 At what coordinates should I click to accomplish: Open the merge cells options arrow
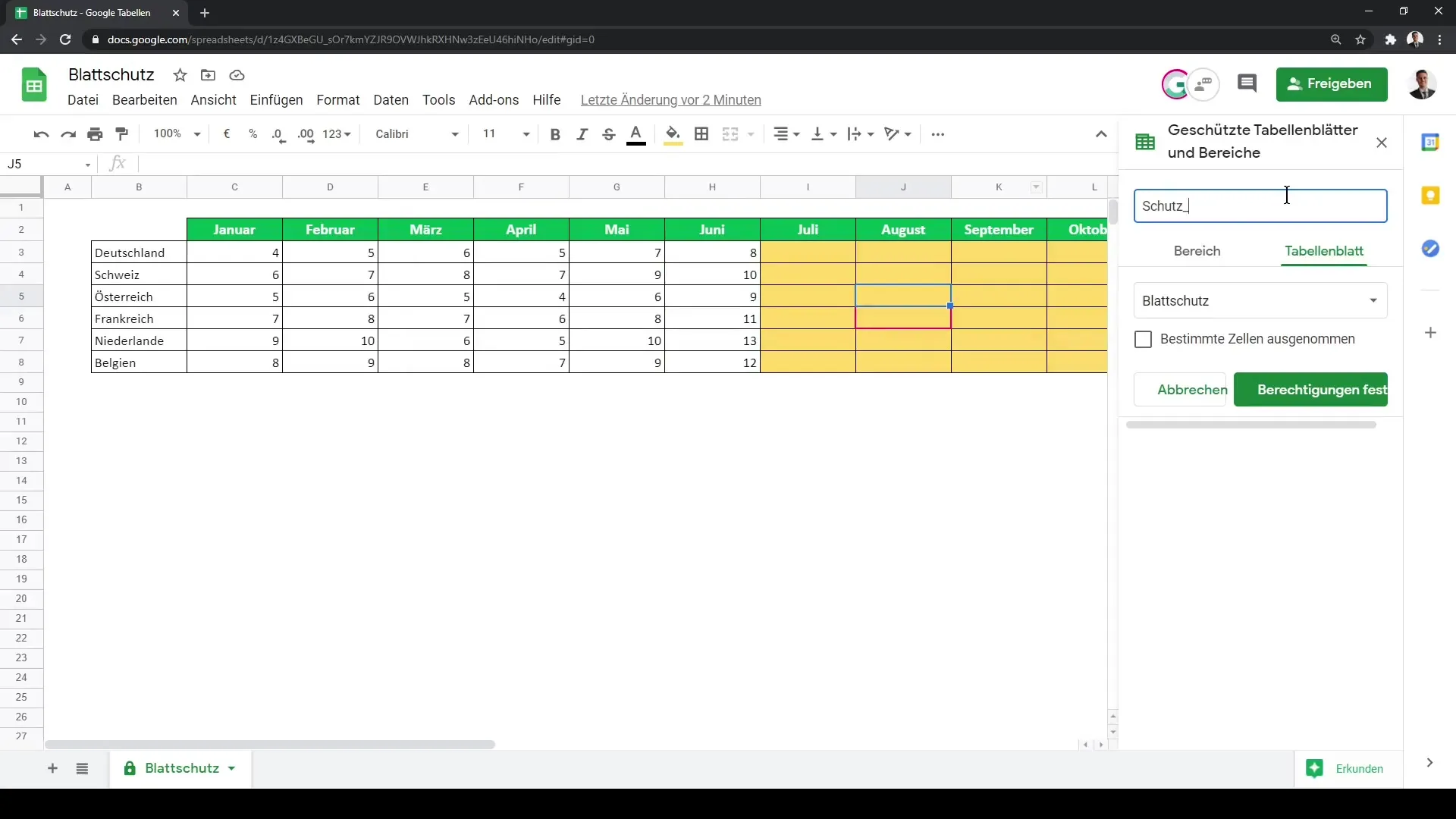point(751,134)
